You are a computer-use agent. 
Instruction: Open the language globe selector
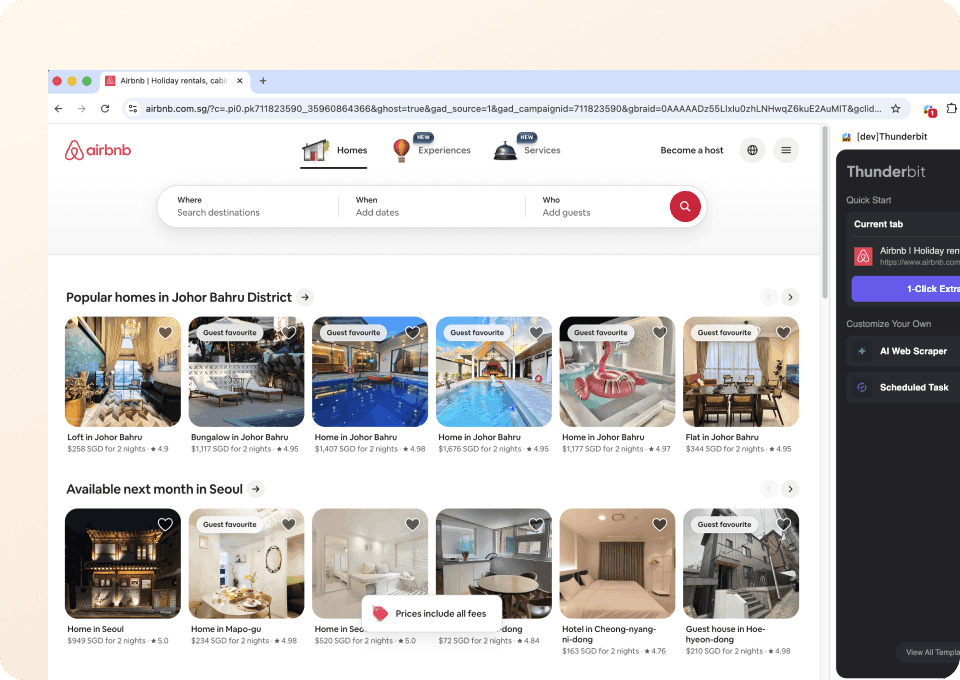[752, 150]
